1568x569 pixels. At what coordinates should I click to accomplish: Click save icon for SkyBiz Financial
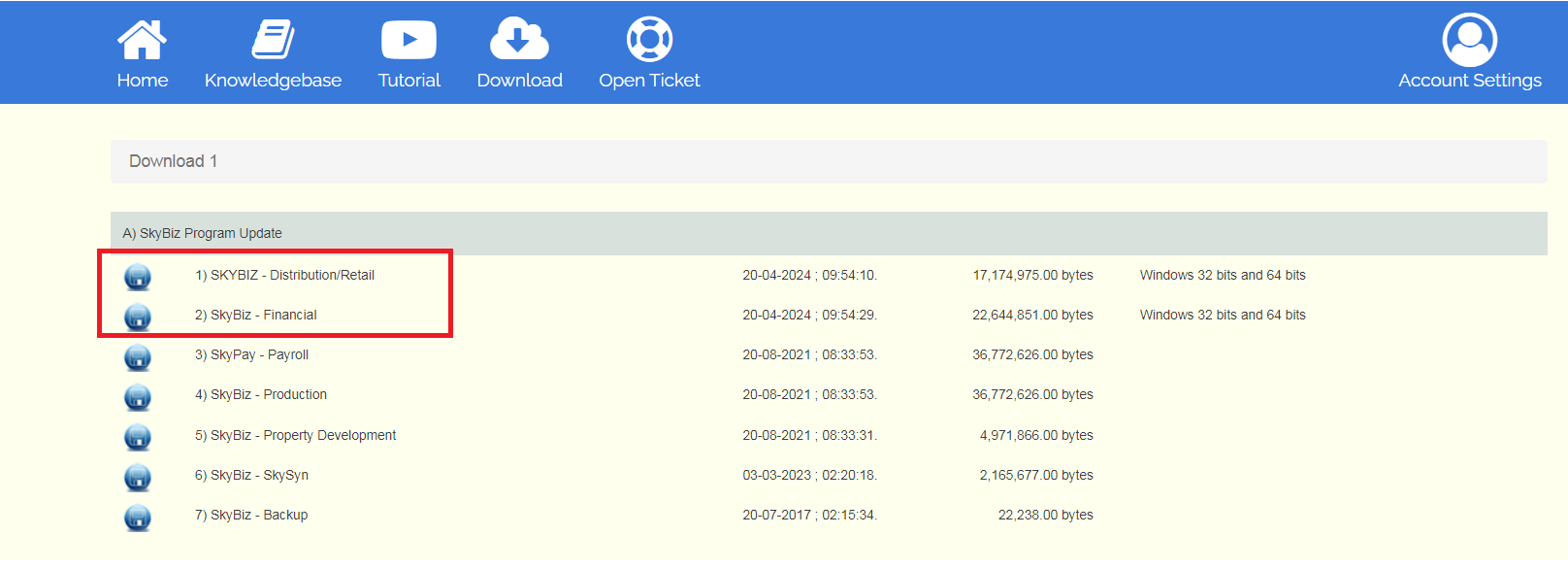(138, 317)
